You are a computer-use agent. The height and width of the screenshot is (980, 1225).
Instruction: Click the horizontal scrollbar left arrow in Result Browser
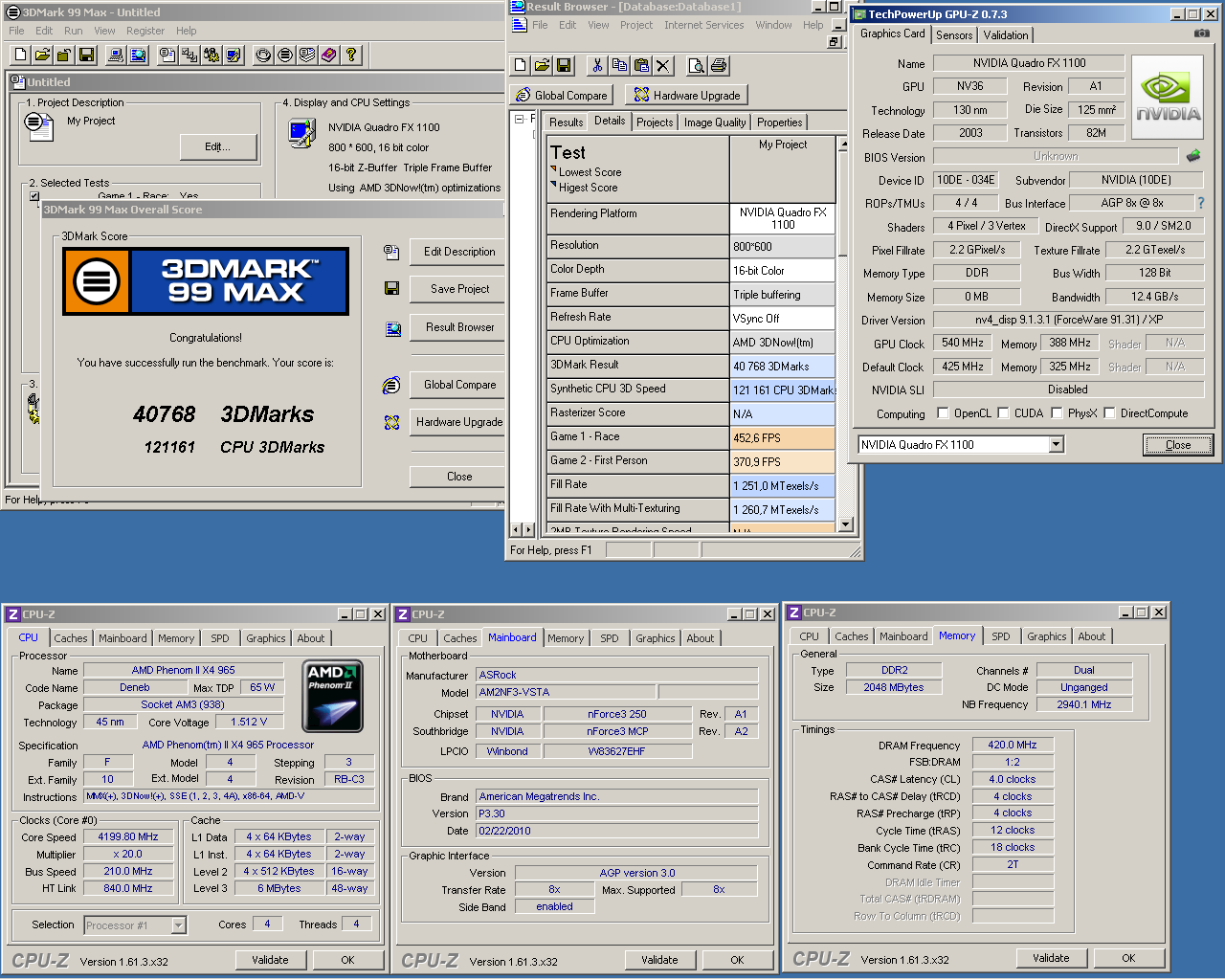coord(517,529)
